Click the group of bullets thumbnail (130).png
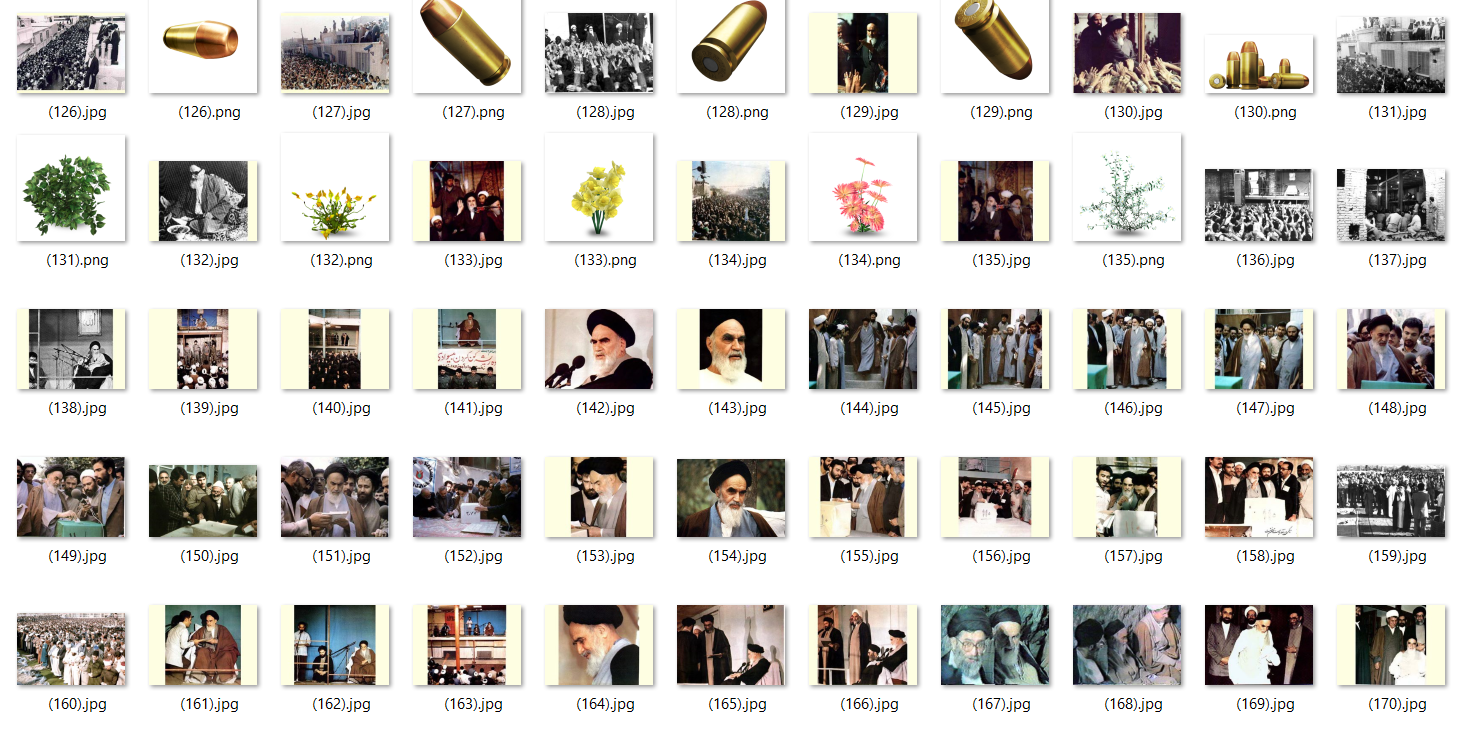 [1259, 65]
